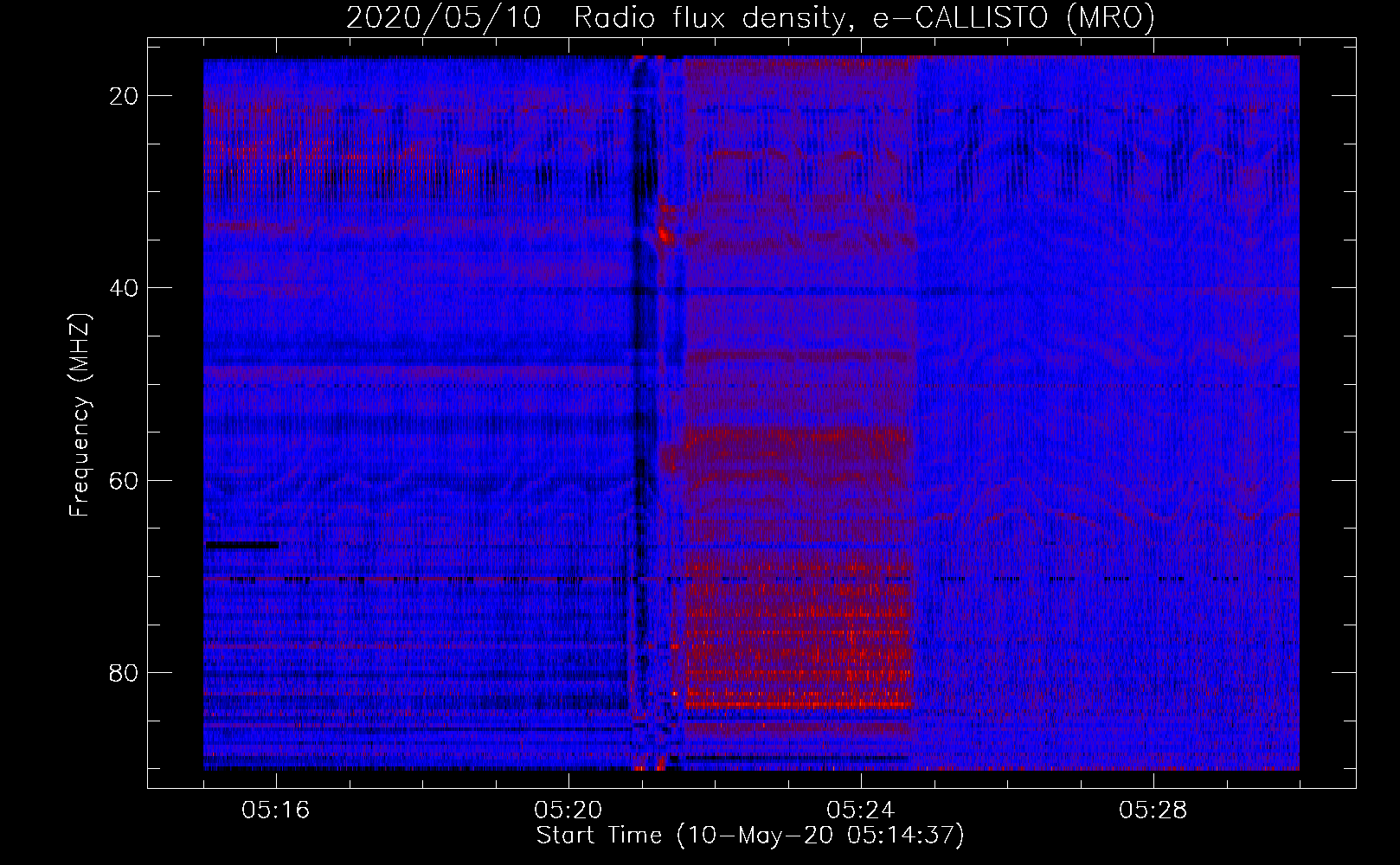Select the 05:28 time tick label
Image resolution: width=1400 pixels, height=865 pixels.
click(1153, 811)
